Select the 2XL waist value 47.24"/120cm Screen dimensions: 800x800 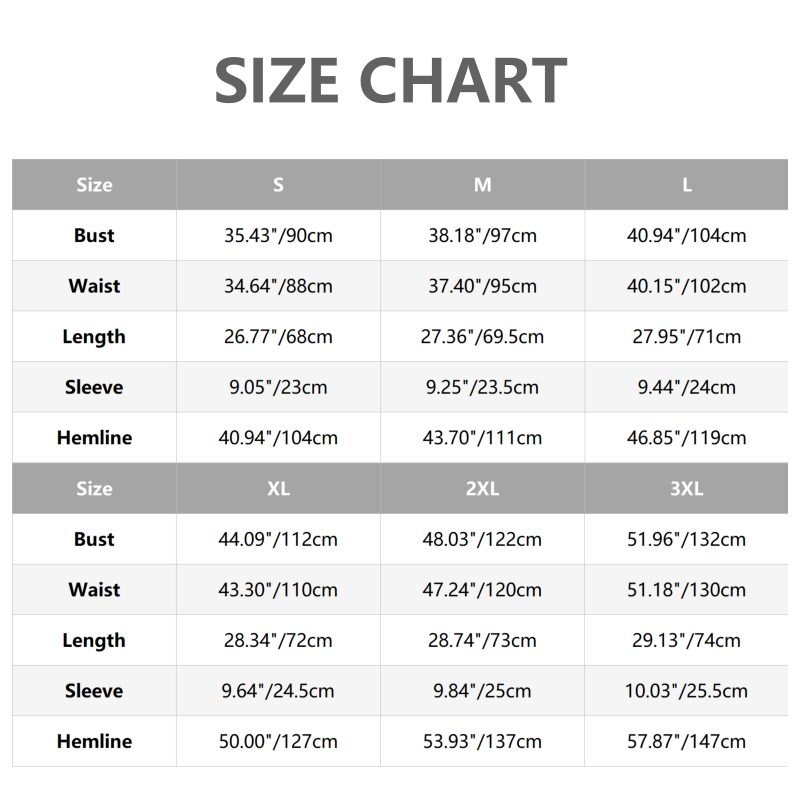point(482,590)
